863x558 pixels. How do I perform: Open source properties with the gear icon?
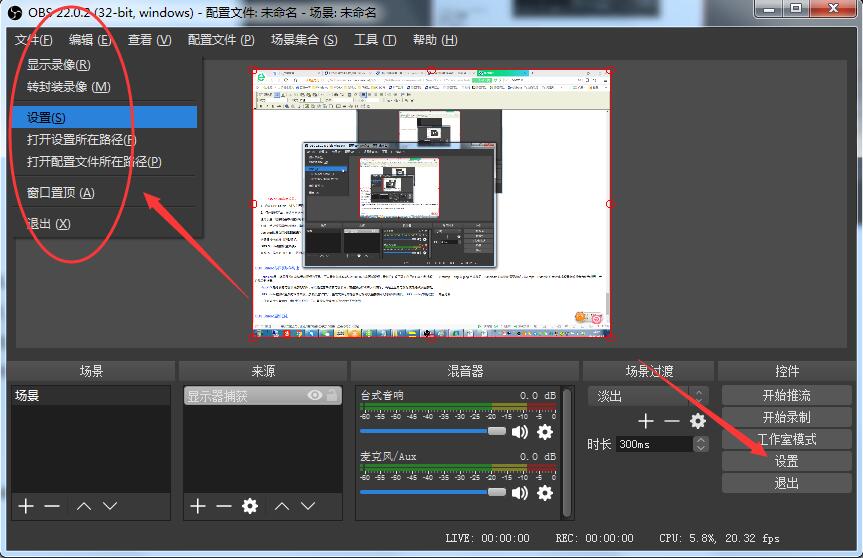[250, 506]
